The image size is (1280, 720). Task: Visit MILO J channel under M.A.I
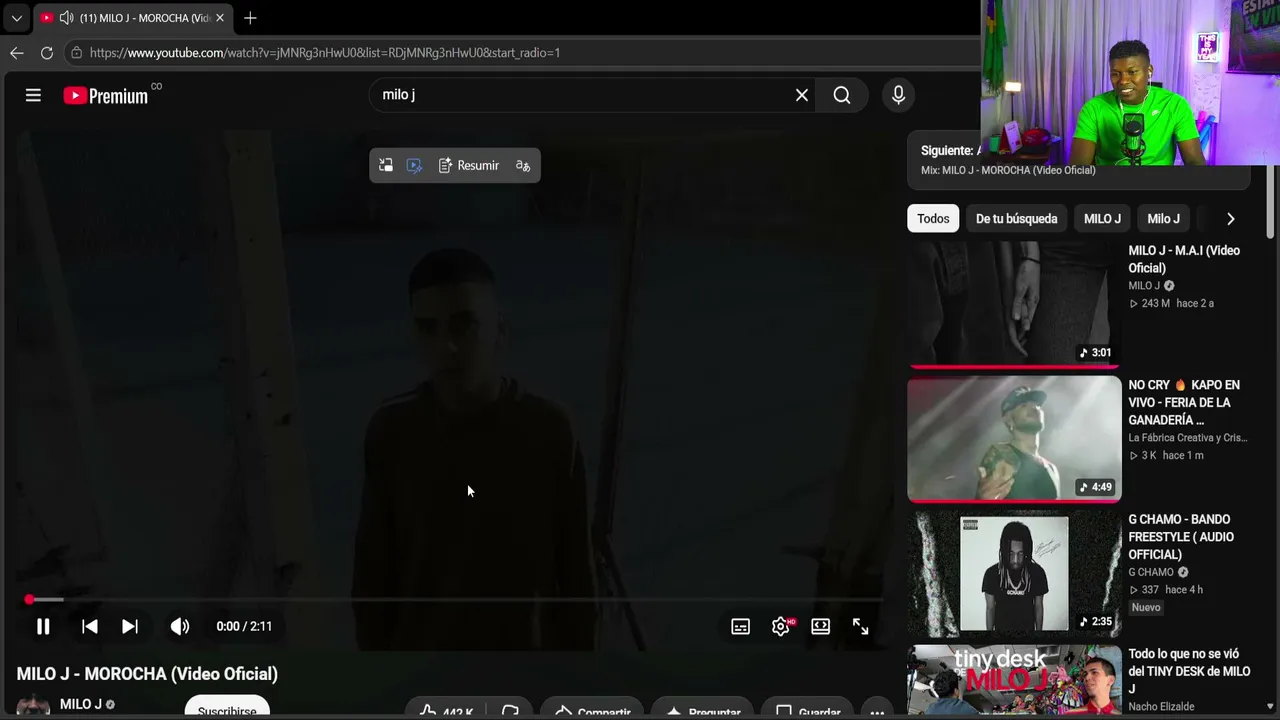click(1144, 286)
